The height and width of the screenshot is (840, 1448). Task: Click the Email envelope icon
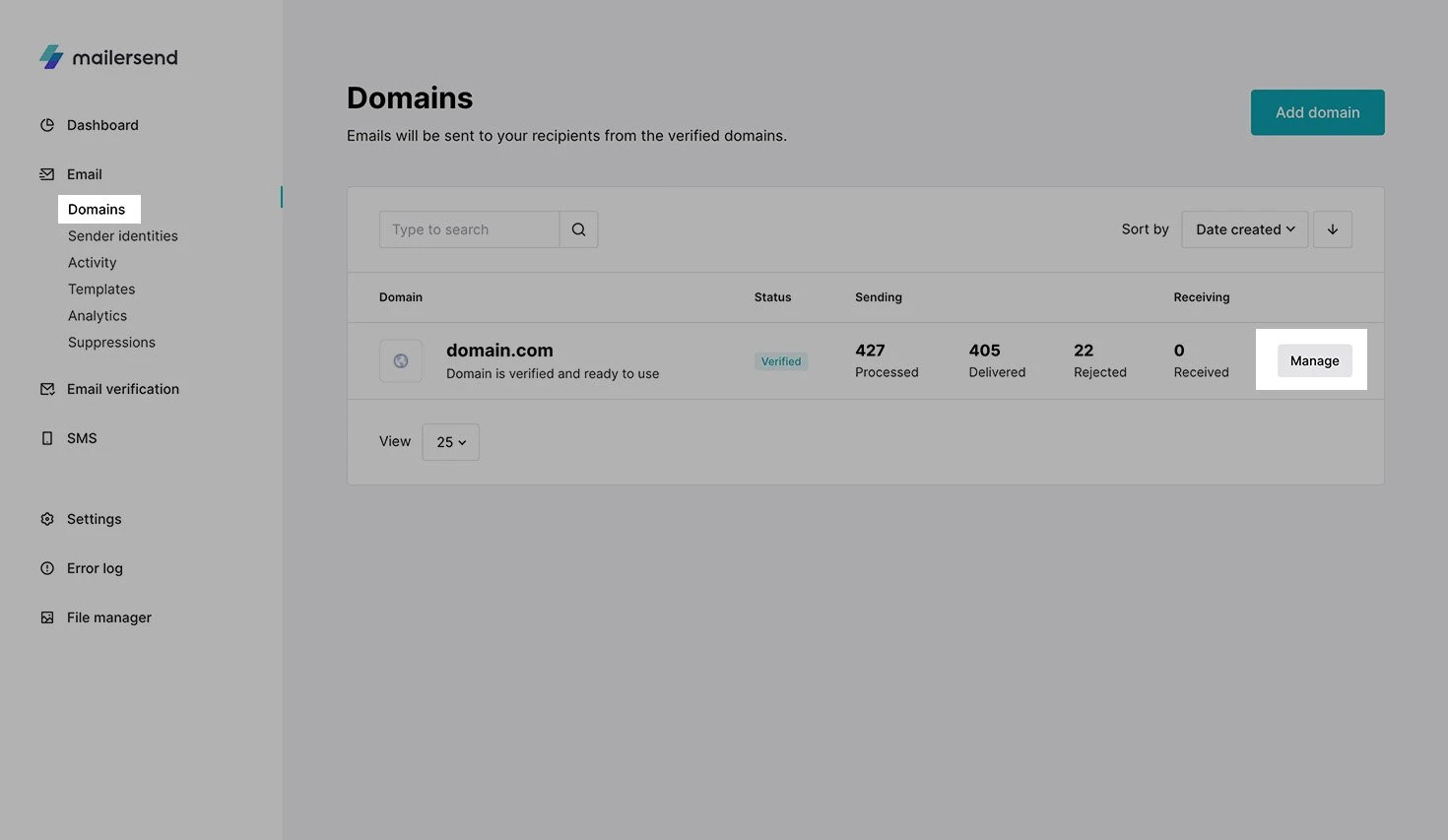pyautogui.click(x=47, y=174)
